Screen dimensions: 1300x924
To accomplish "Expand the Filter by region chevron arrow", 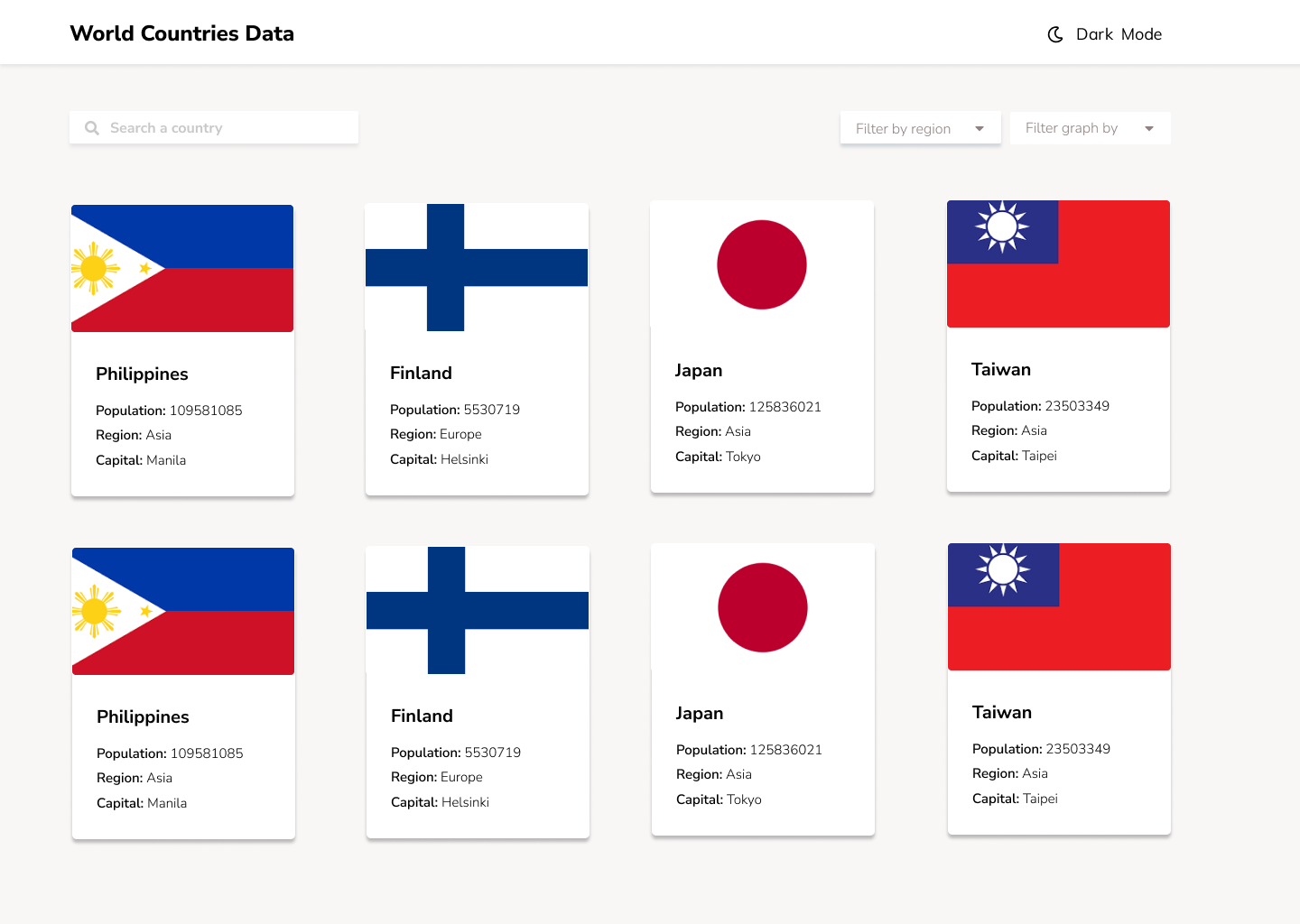I will coord(980,128).
